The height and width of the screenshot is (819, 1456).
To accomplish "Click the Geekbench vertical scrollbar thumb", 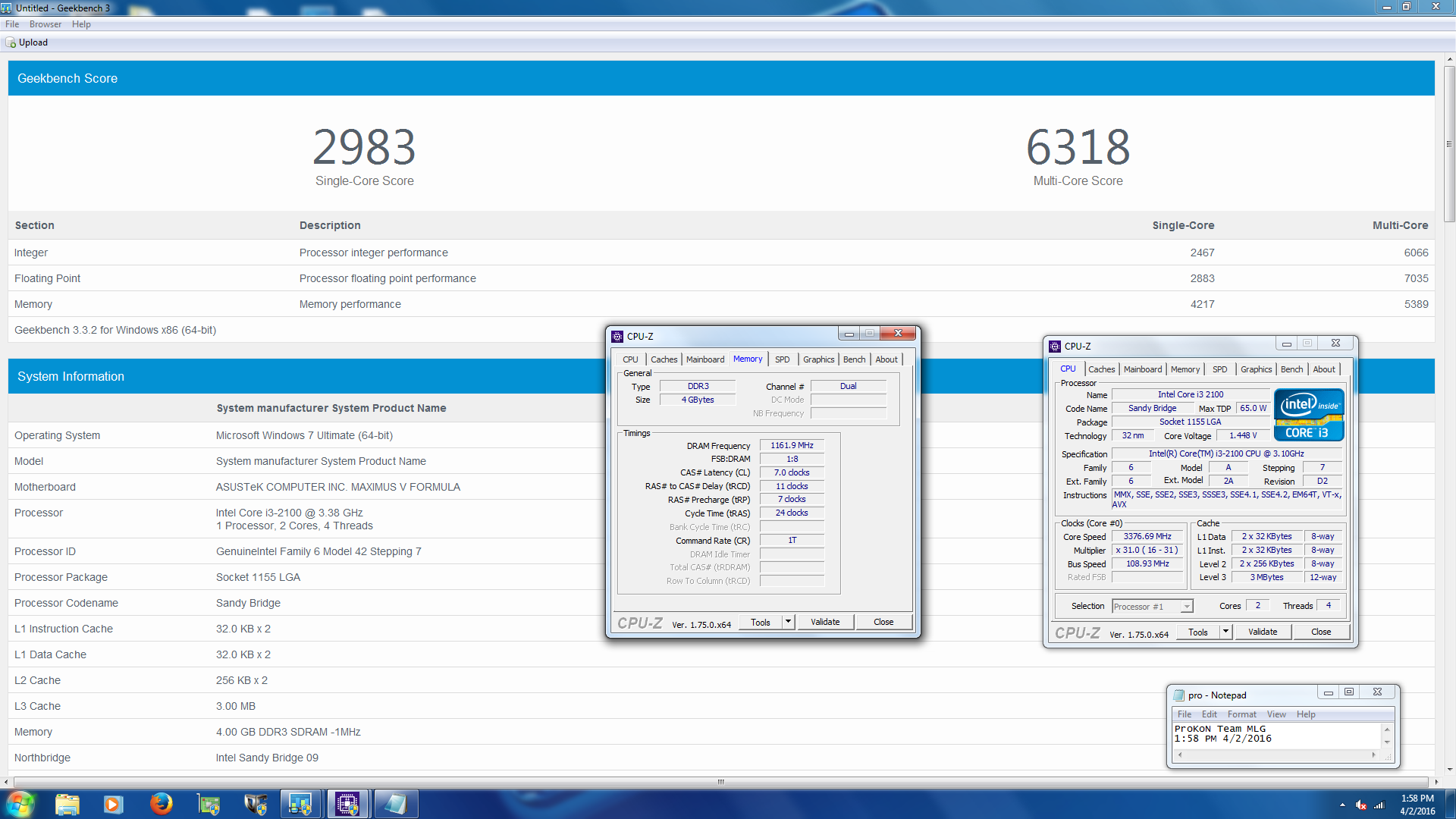I will coord(1449,144).
